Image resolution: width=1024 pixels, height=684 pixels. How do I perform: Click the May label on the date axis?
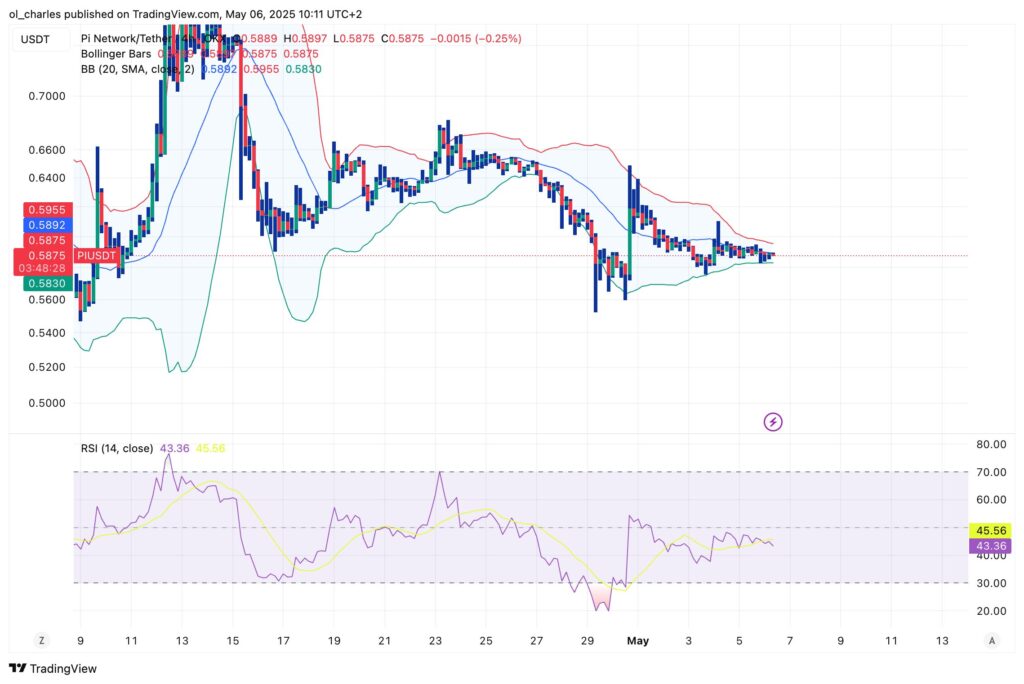tap(637, 640)
